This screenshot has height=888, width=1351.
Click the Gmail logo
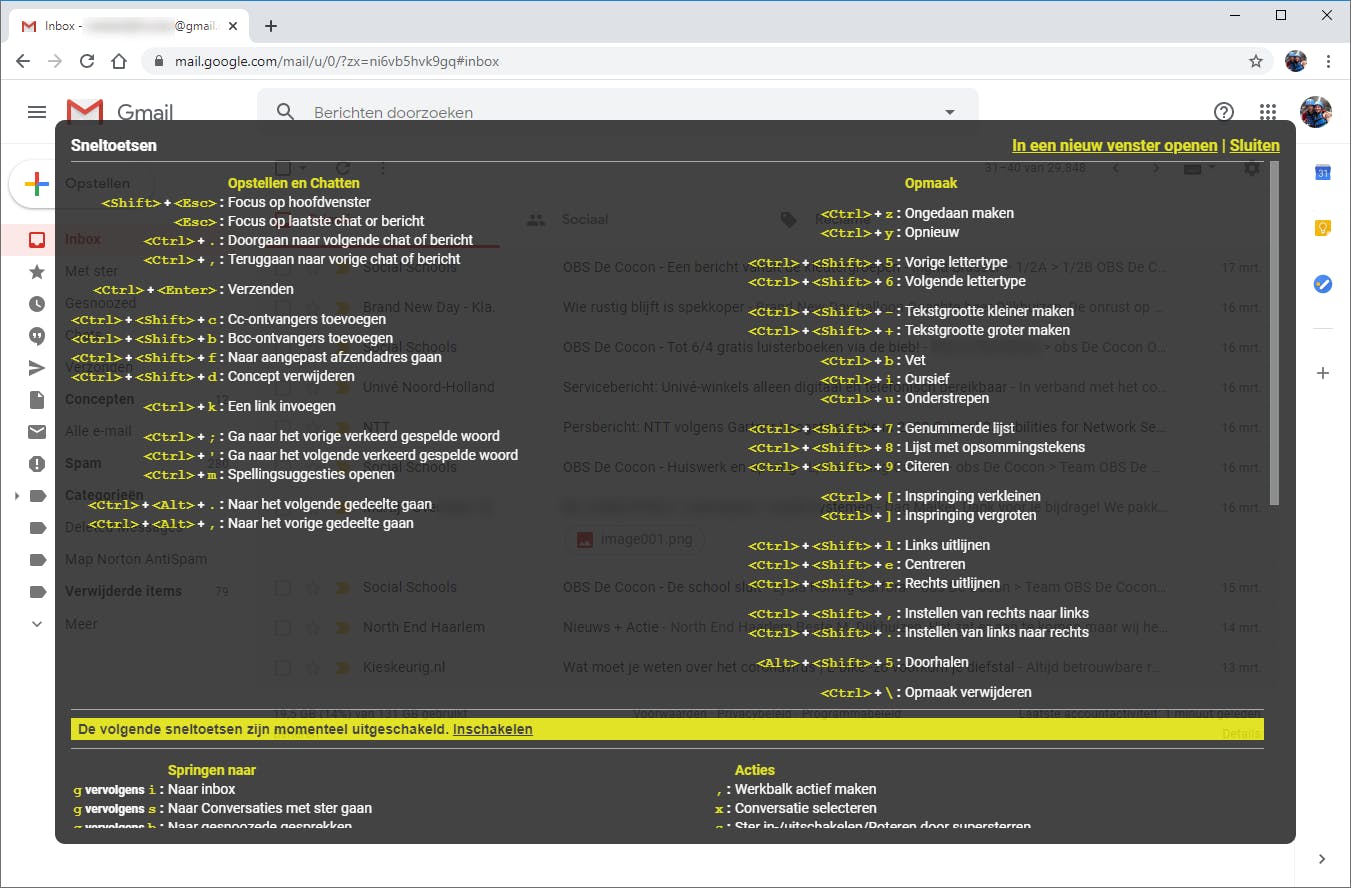pyautogui.click(x=120, y=112)
